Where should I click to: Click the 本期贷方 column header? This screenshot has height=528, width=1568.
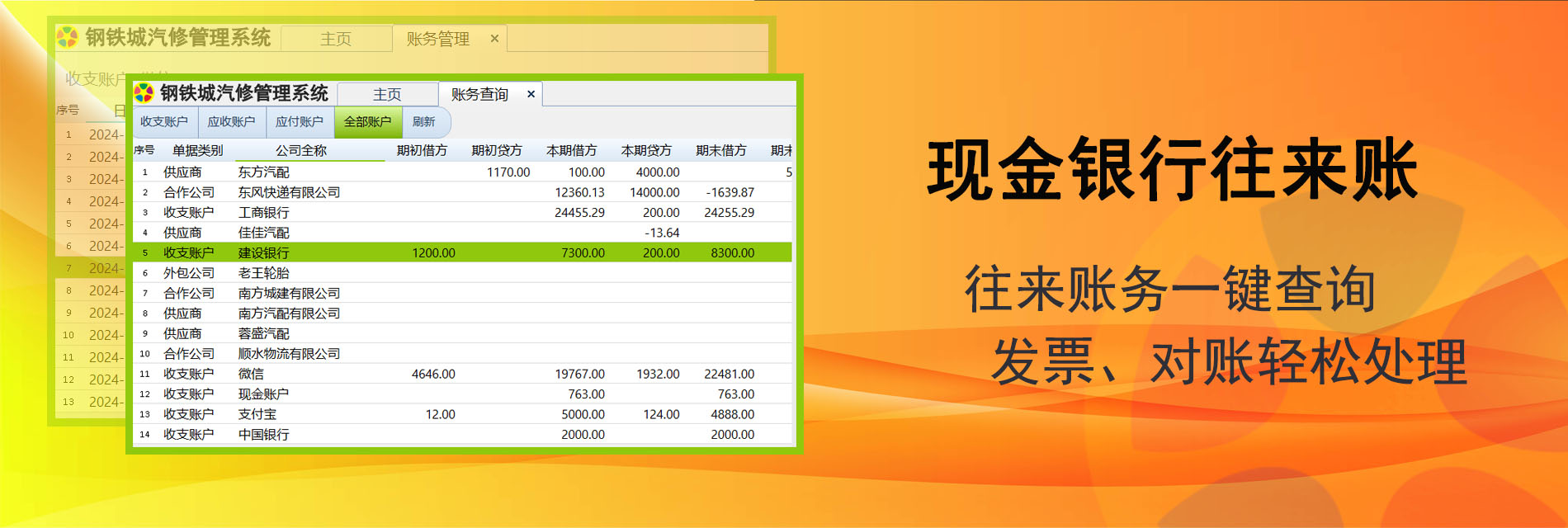[x=646, y=150]
